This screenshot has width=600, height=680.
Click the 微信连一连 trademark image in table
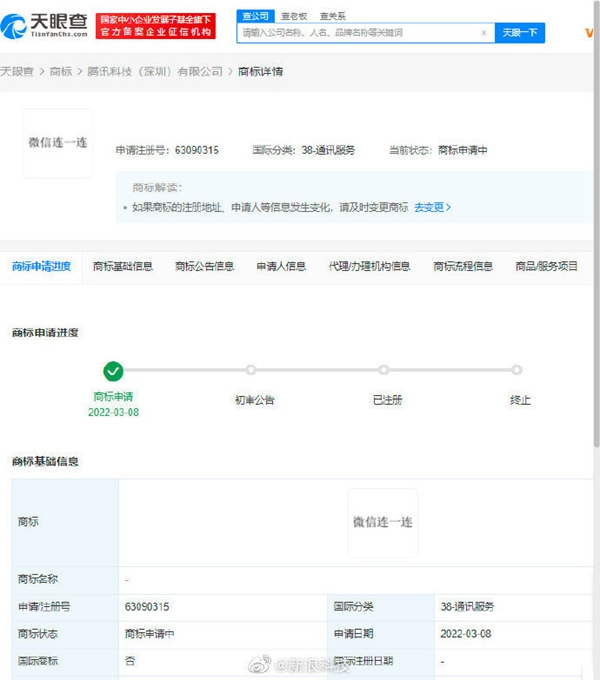point(383,523)
